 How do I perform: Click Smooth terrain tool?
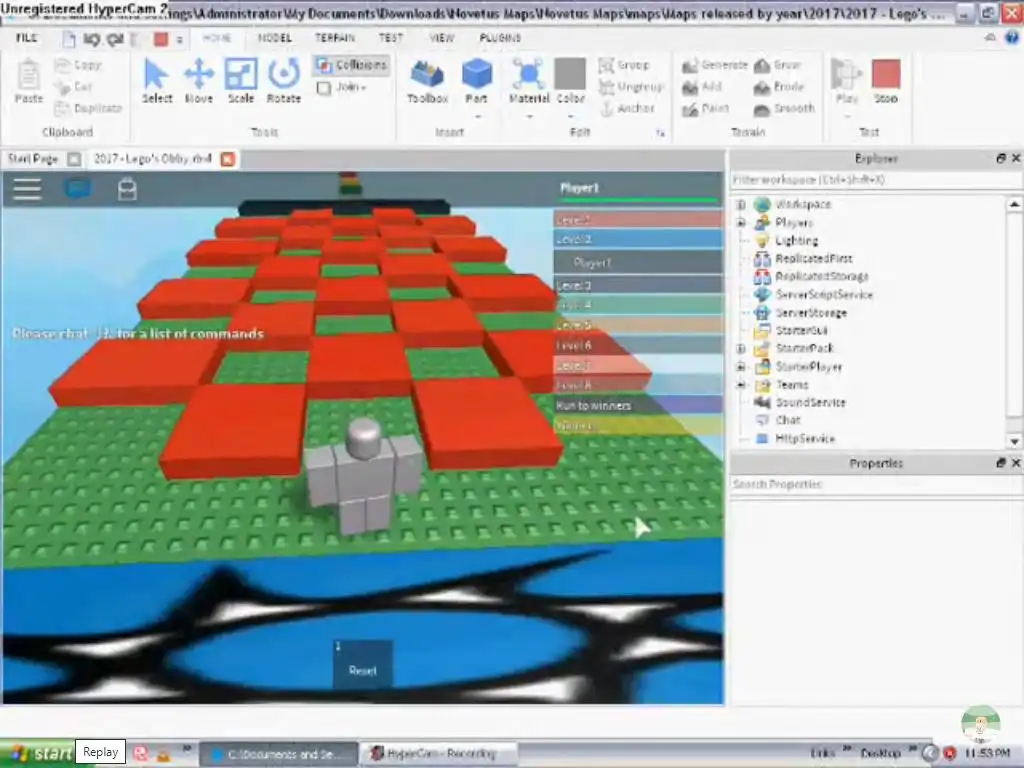coord(784,108)
